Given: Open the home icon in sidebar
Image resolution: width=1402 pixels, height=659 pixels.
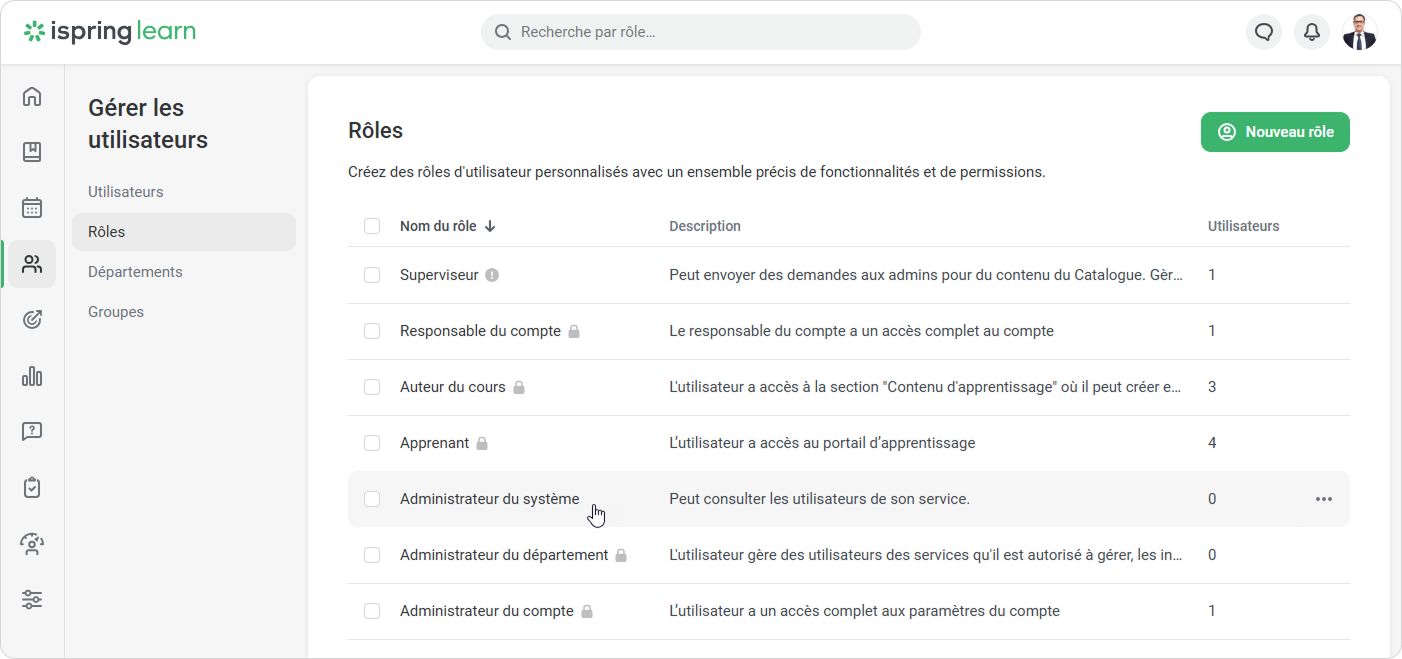Looking at the screenshot, I should (x=32, y=97).
